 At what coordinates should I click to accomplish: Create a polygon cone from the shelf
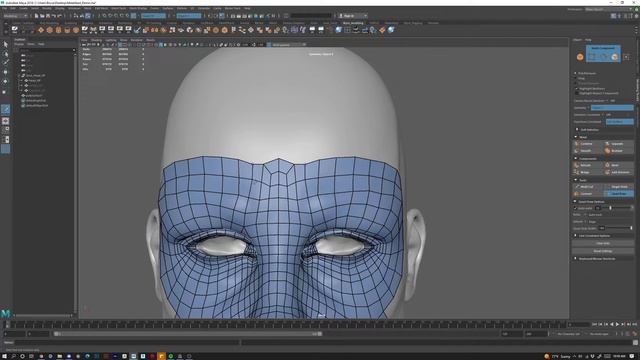point(67,30)
